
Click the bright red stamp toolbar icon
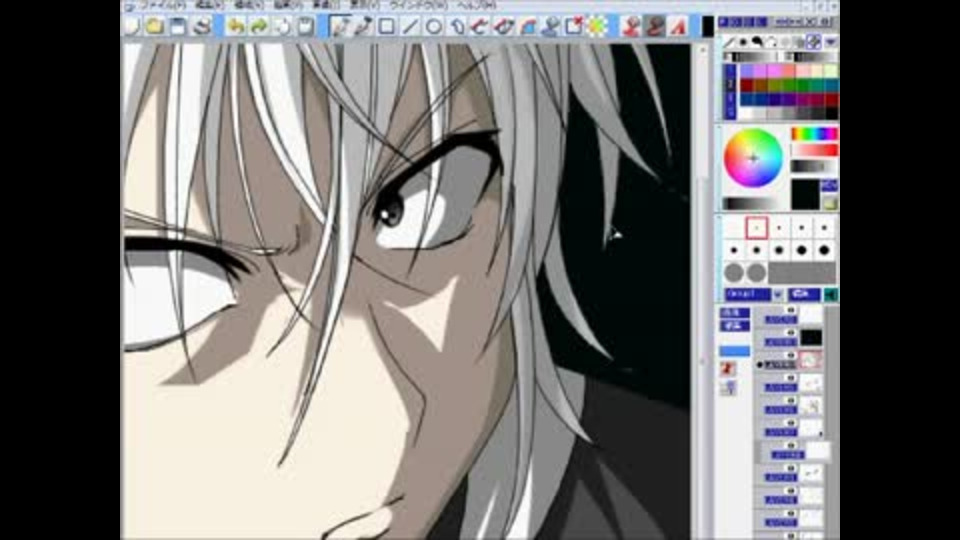[x=631, y=26]
